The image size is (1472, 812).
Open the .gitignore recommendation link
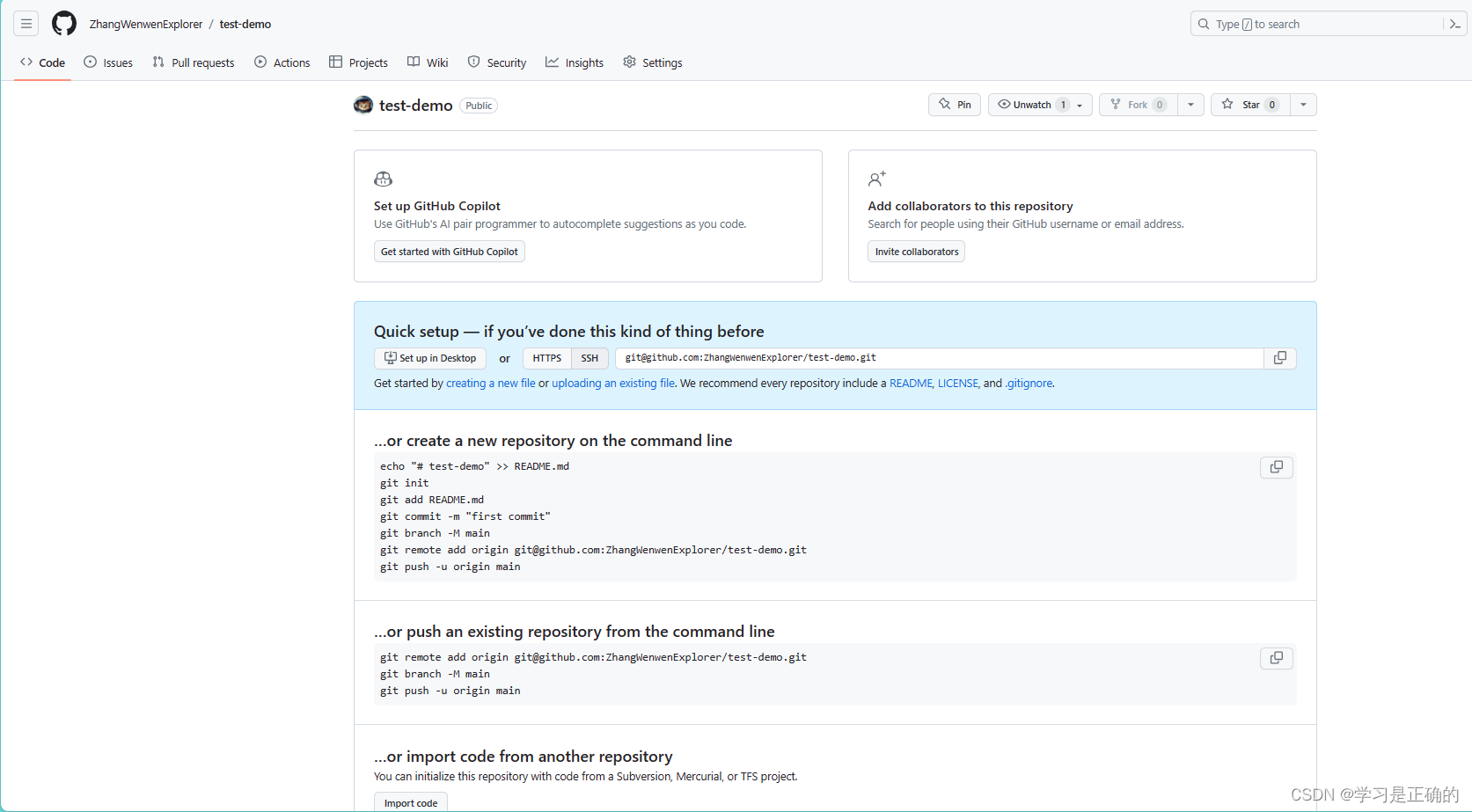click(x=1029, y=384)
